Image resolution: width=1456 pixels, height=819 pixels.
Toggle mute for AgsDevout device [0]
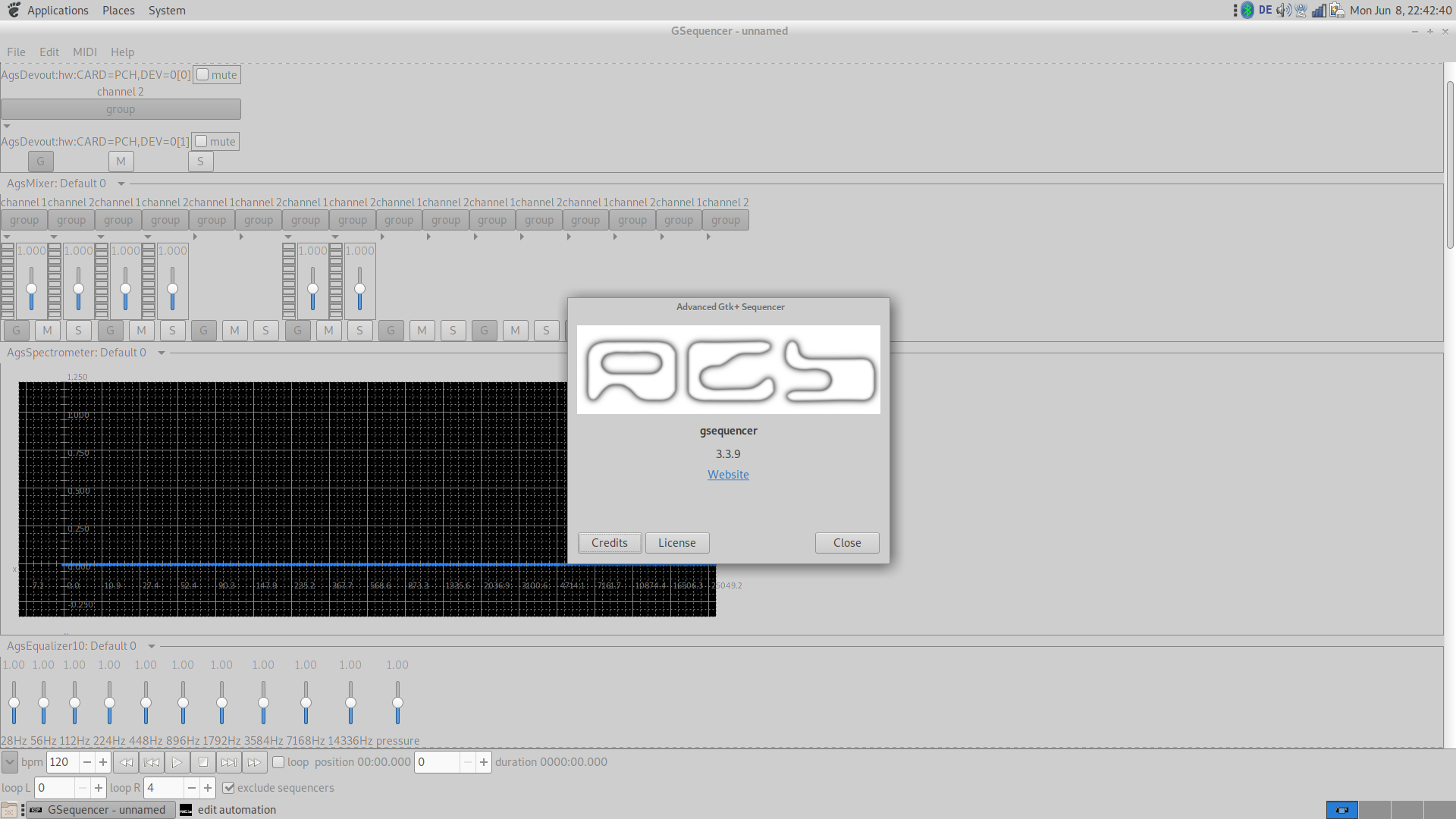pyautogui.click(x=202, y=75)
